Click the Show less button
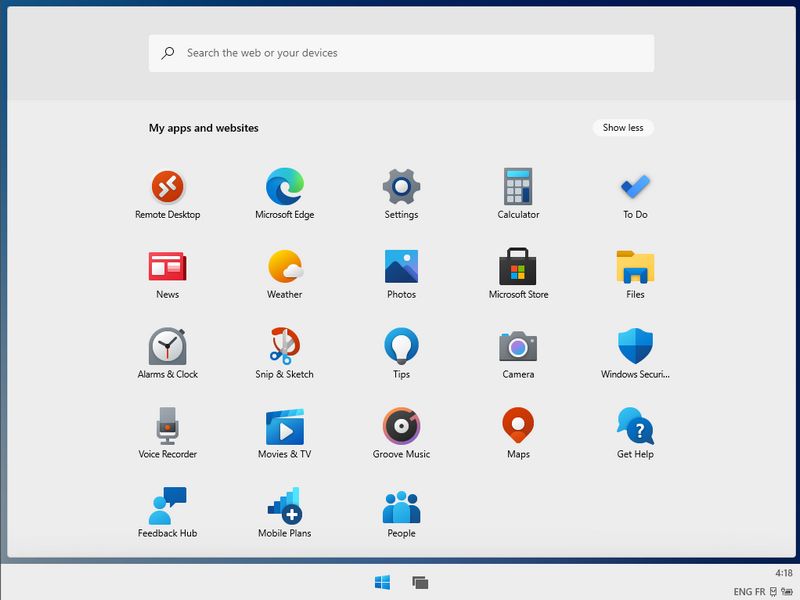The image size is (800, 600). [623, 128]
